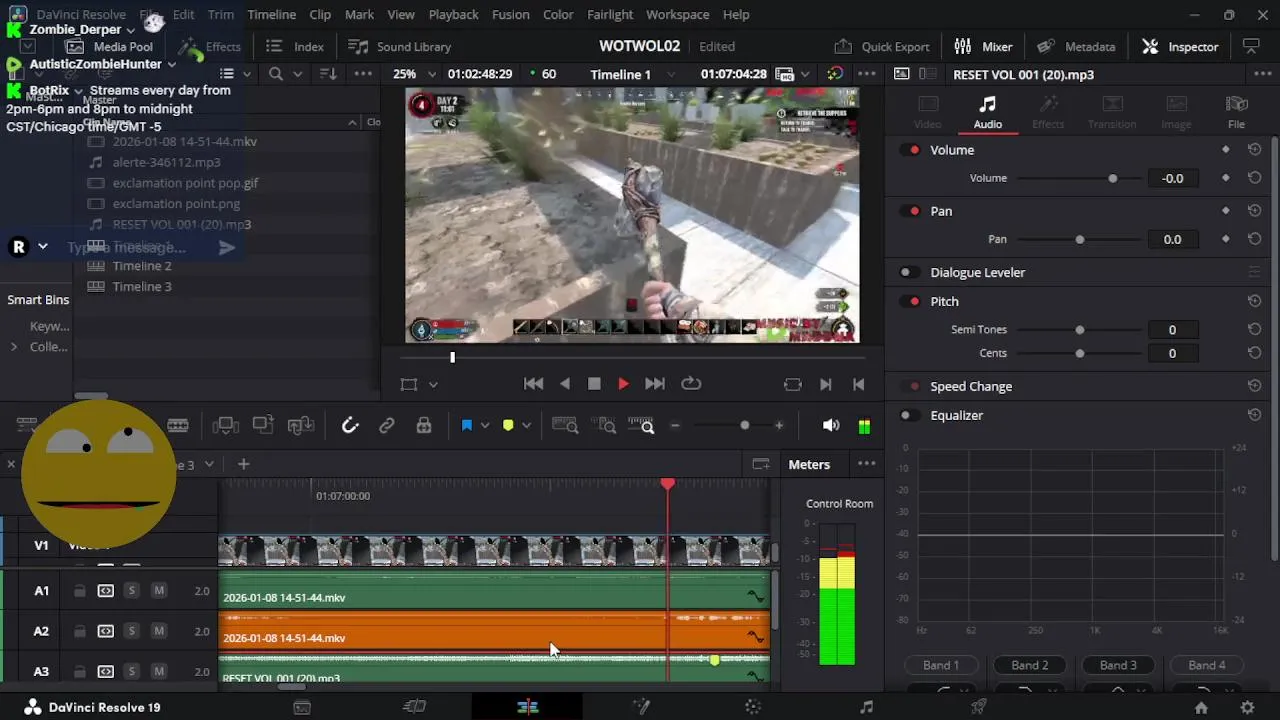The height and width of the screenshot is (720, 1280).
Task: Select Band 2 equalizer button
Action: click(1029, 665)
